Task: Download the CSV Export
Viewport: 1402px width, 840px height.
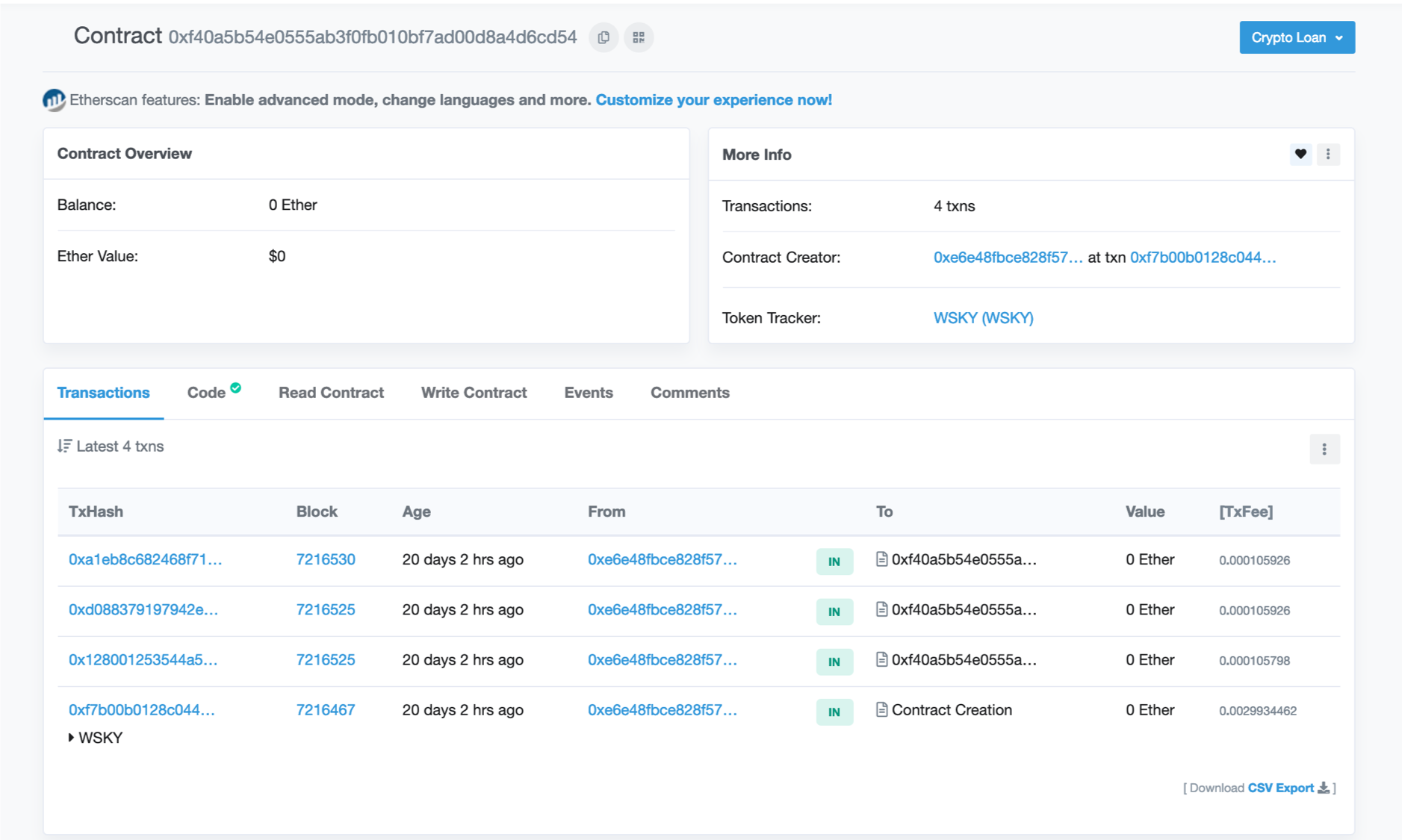Action: pyautogui.click(x=1281, y=788)
